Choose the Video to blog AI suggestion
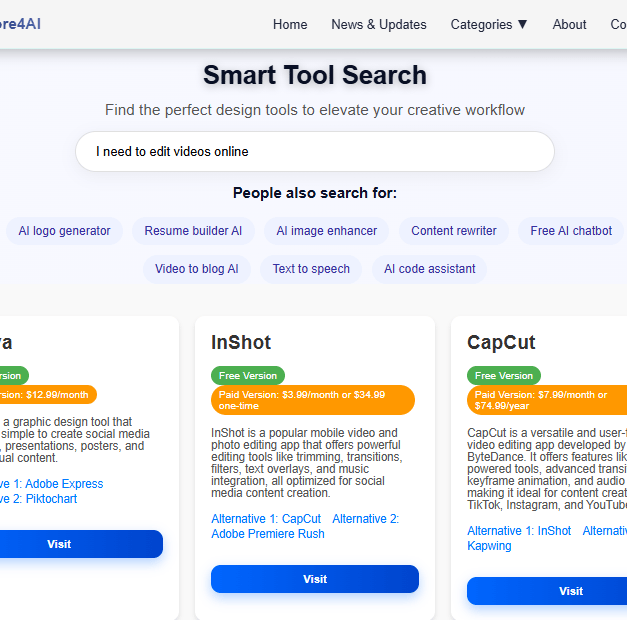 click(196, 269)
